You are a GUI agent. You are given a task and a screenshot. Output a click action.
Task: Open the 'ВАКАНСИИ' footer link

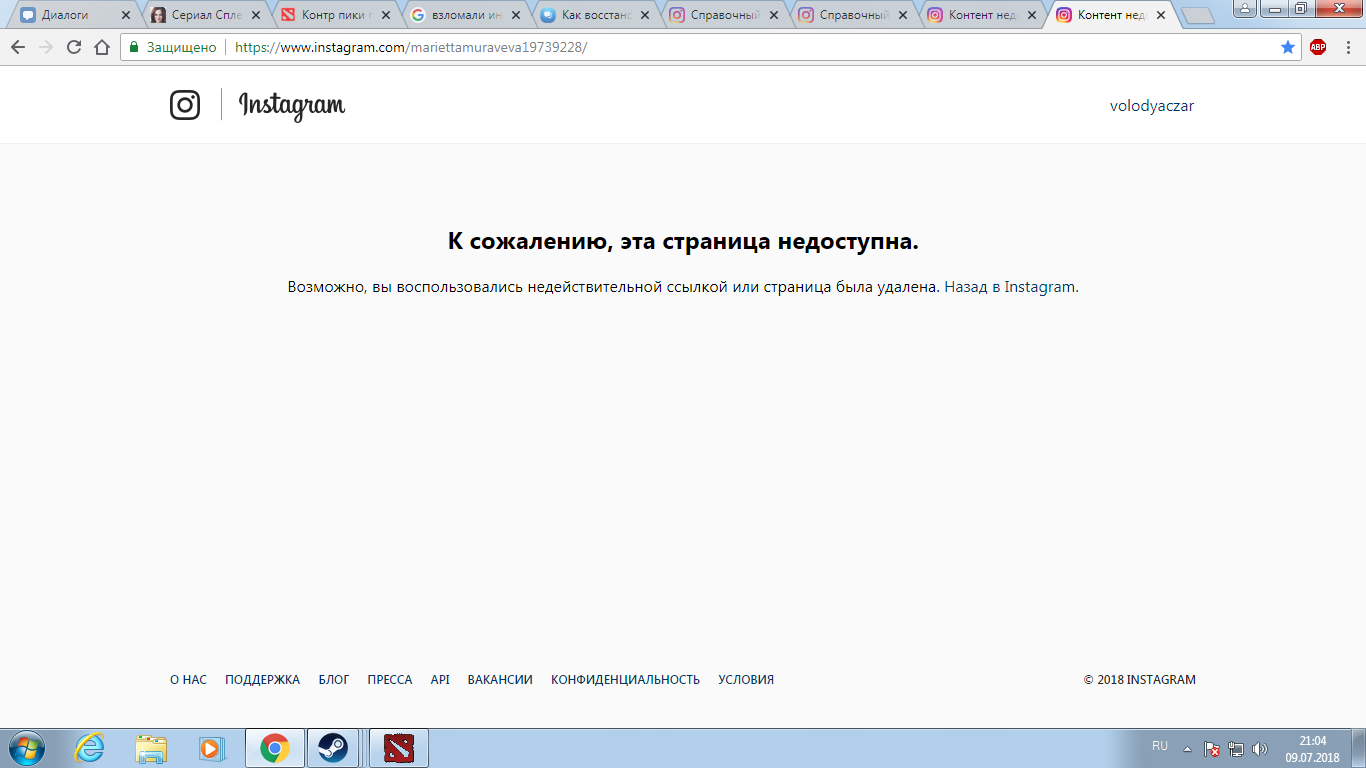500,680
